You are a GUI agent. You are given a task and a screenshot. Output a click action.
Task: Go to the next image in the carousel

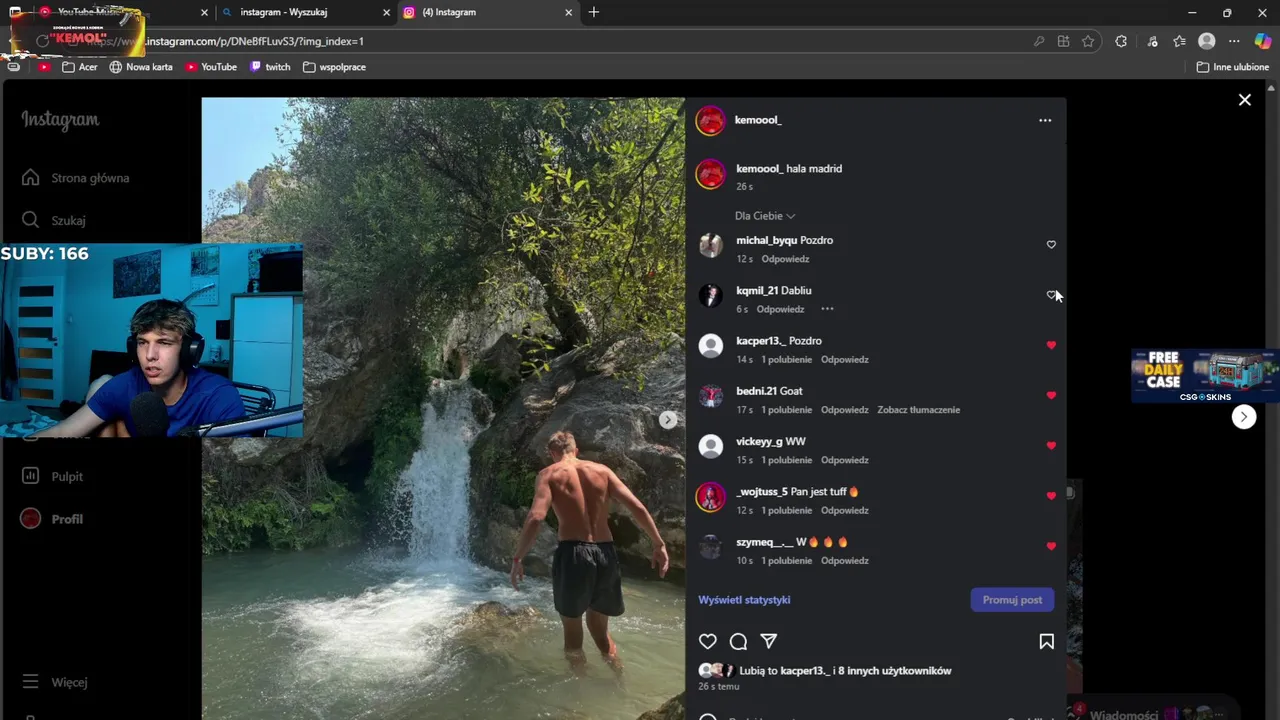point(668,420)
